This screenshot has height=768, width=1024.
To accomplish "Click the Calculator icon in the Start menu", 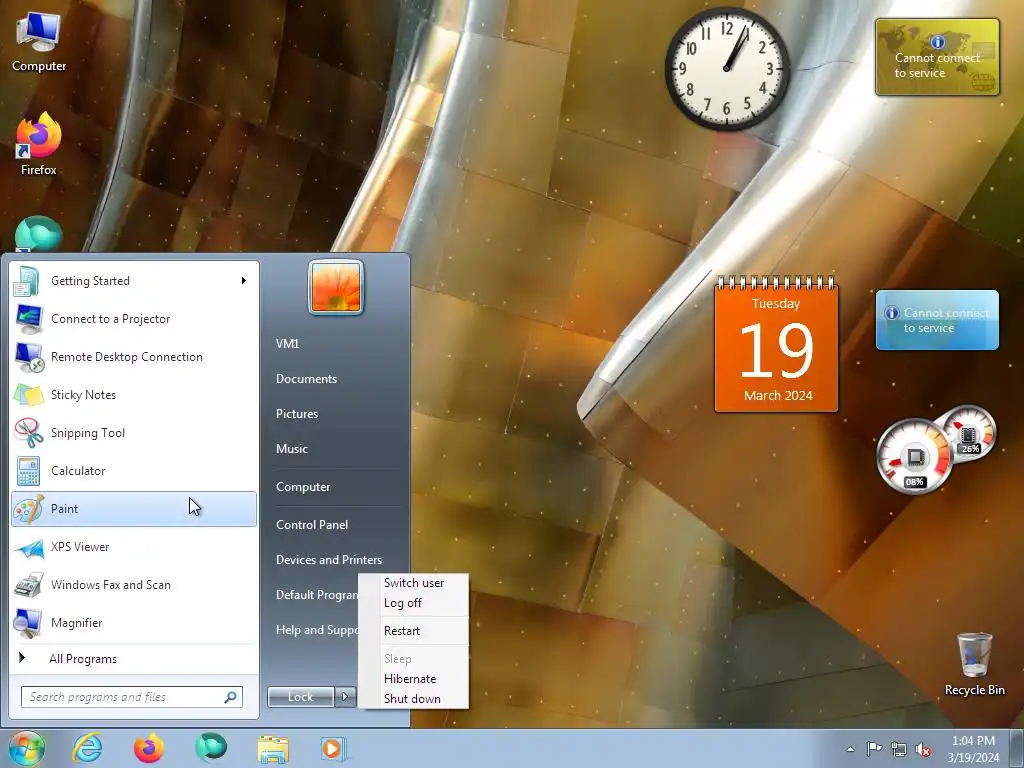I will 28,471.
